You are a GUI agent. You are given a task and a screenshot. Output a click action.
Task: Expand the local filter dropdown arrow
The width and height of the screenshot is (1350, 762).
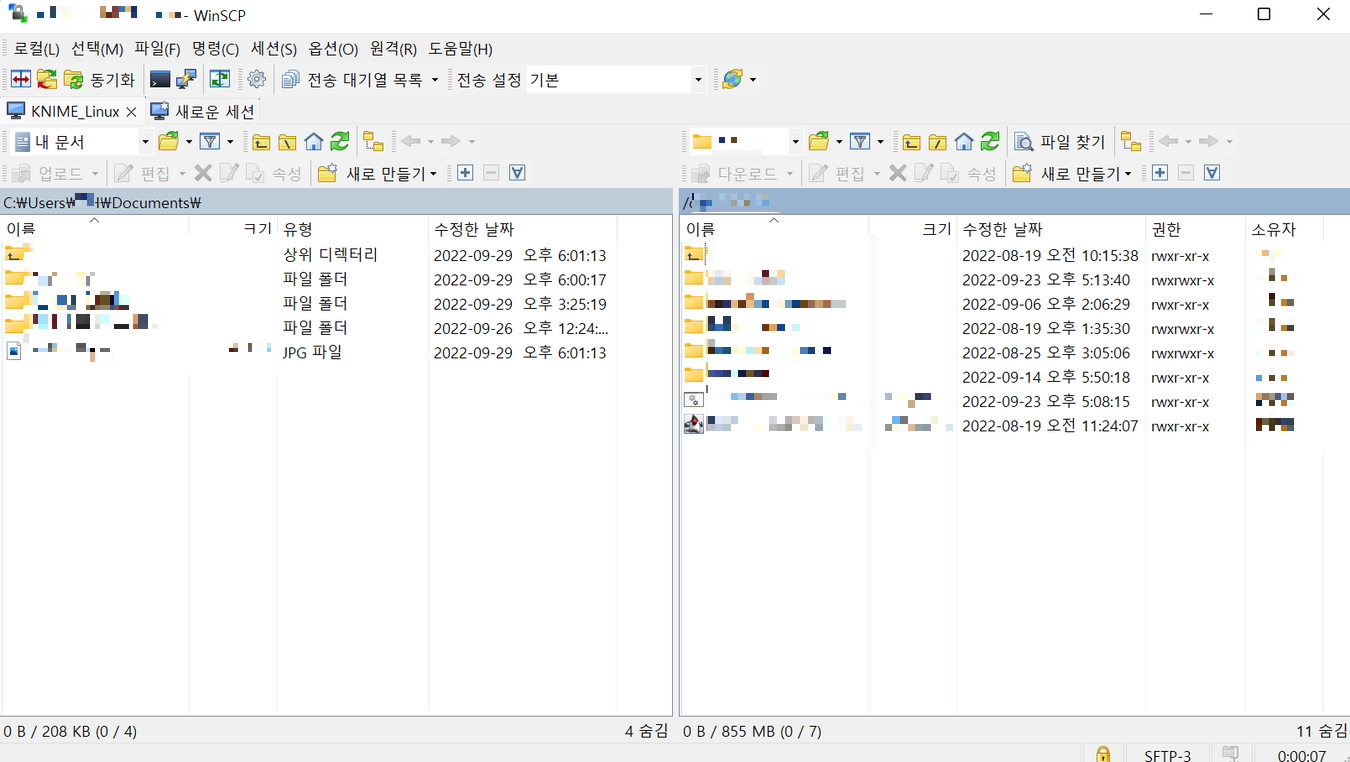pos(229,142)
